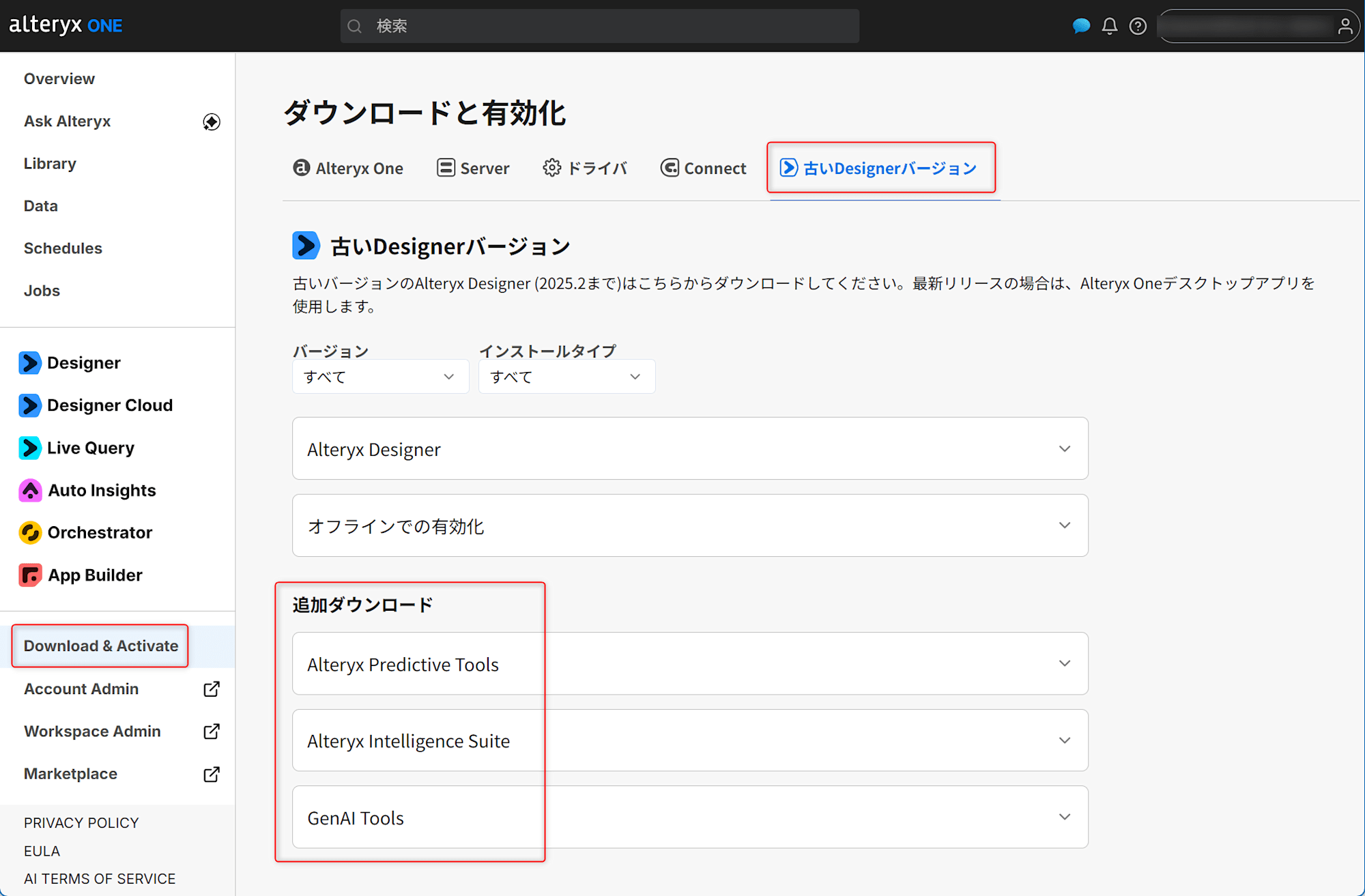This screenshot has width=1365, height=896.
Task: Click Workspace Admin external link icon
Action: pos(212,732)
